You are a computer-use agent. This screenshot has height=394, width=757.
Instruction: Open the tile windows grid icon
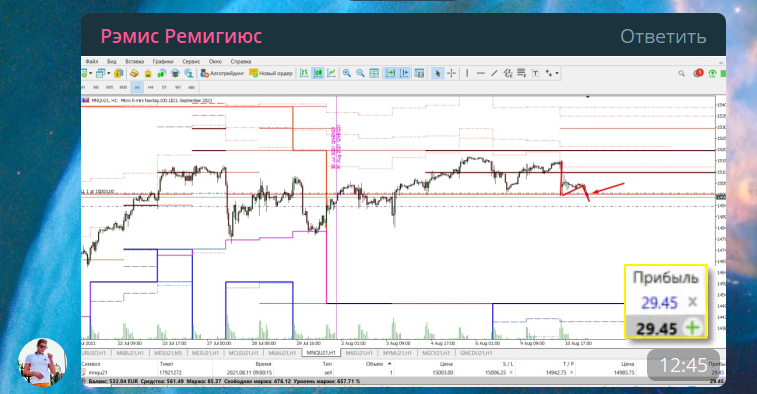[x=374, y=73]
